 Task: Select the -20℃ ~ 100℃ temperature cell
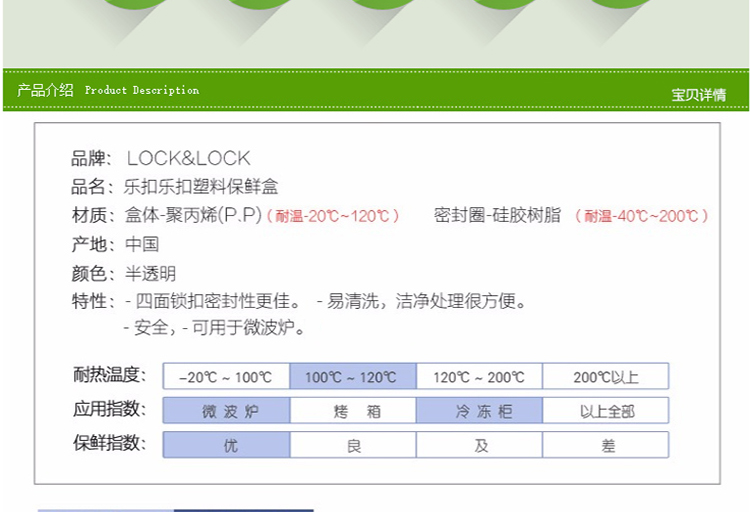[226, 377]
